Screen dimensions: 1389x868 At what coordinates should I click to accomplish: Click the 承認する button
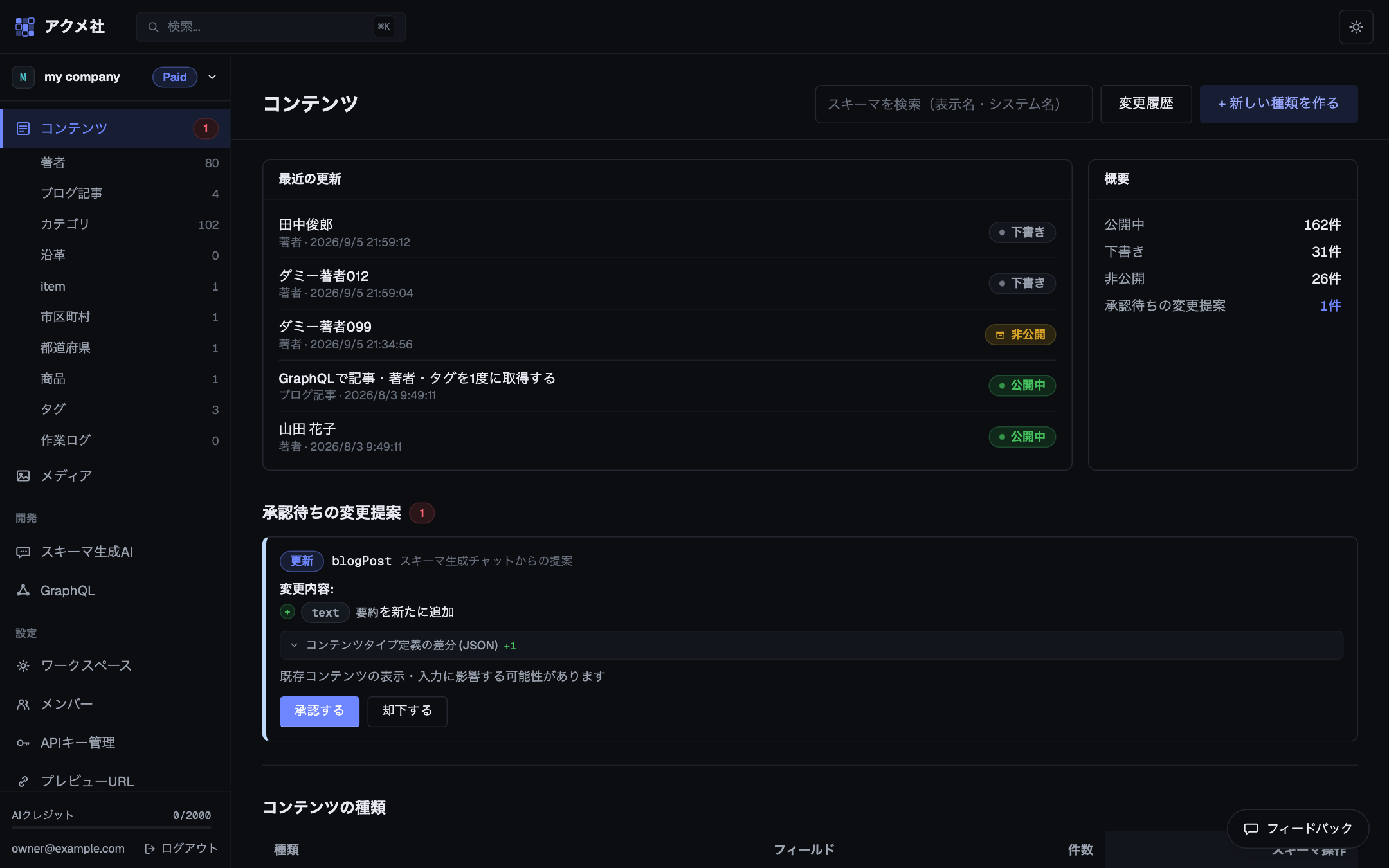coord(320,711)
